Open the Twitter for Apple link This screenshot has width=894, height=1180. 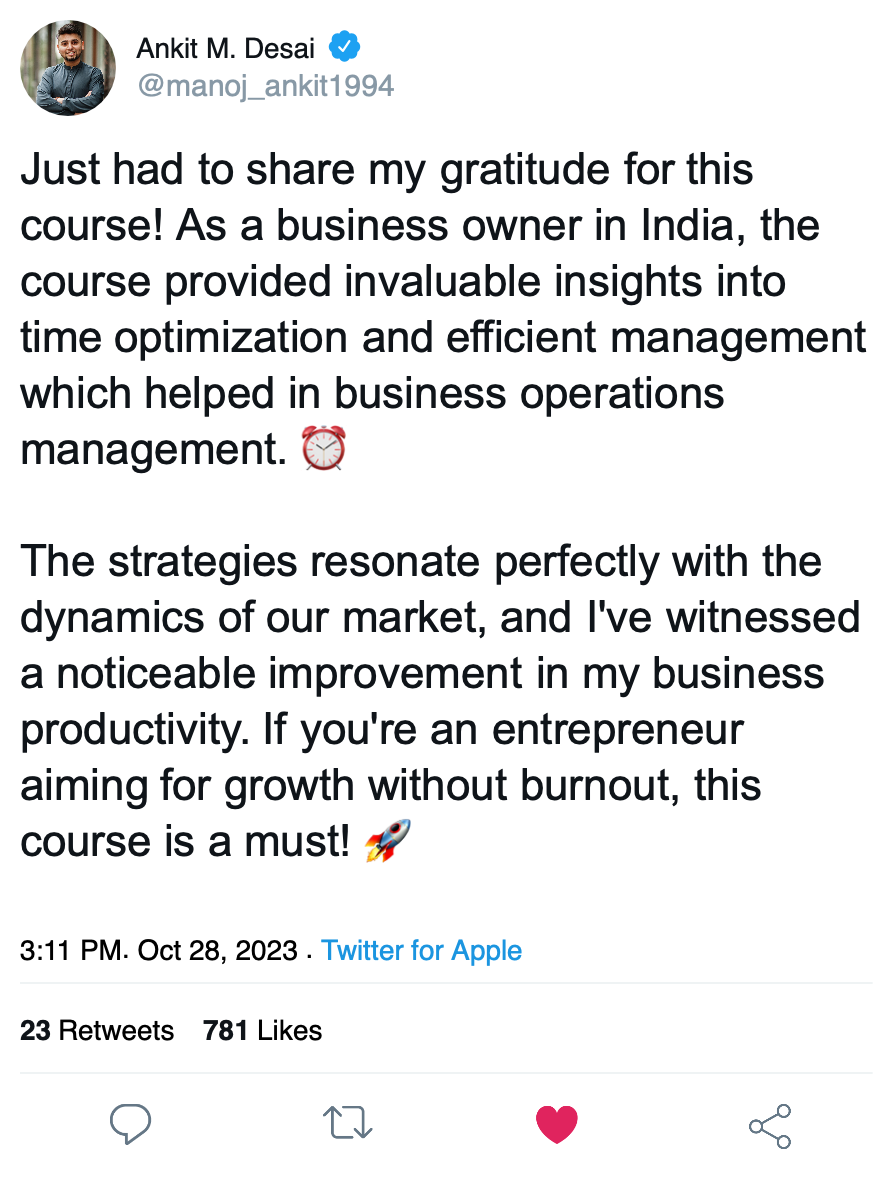click(422, 950)
